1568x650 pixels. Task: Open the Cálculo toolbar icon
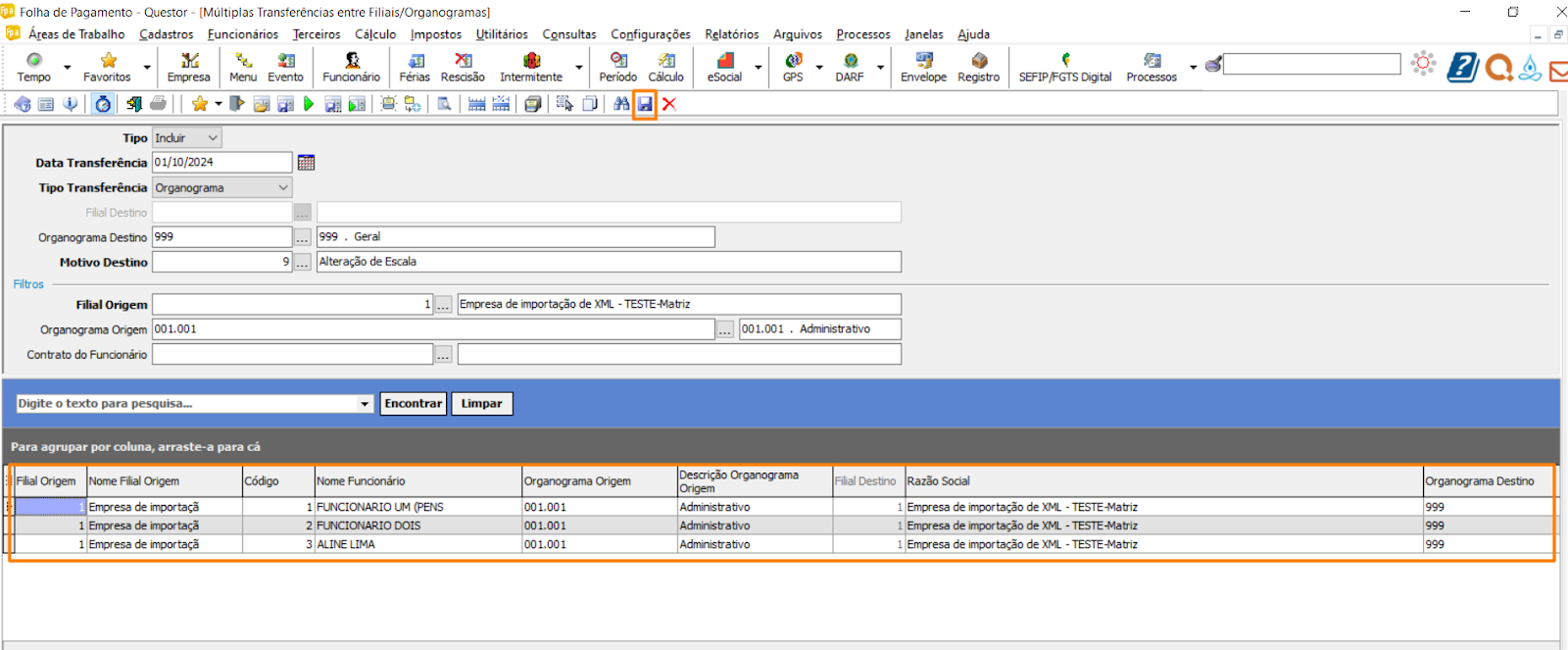(665, 67)
